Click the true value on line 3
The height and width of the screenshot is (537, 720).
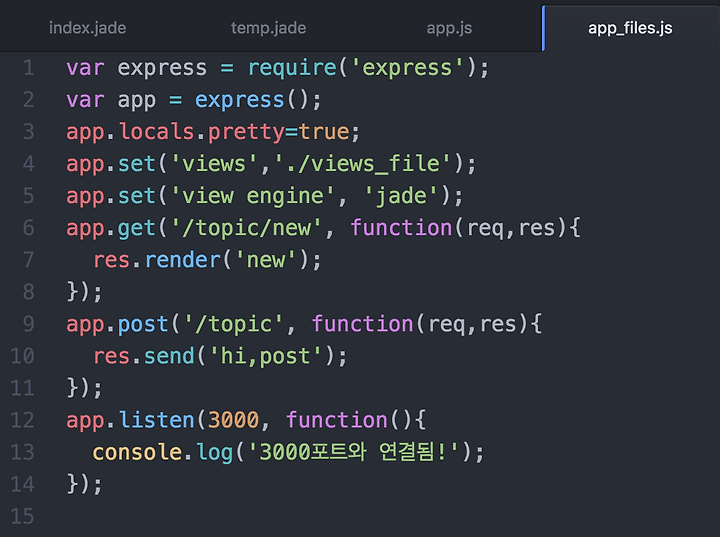[x=324, y=132]
